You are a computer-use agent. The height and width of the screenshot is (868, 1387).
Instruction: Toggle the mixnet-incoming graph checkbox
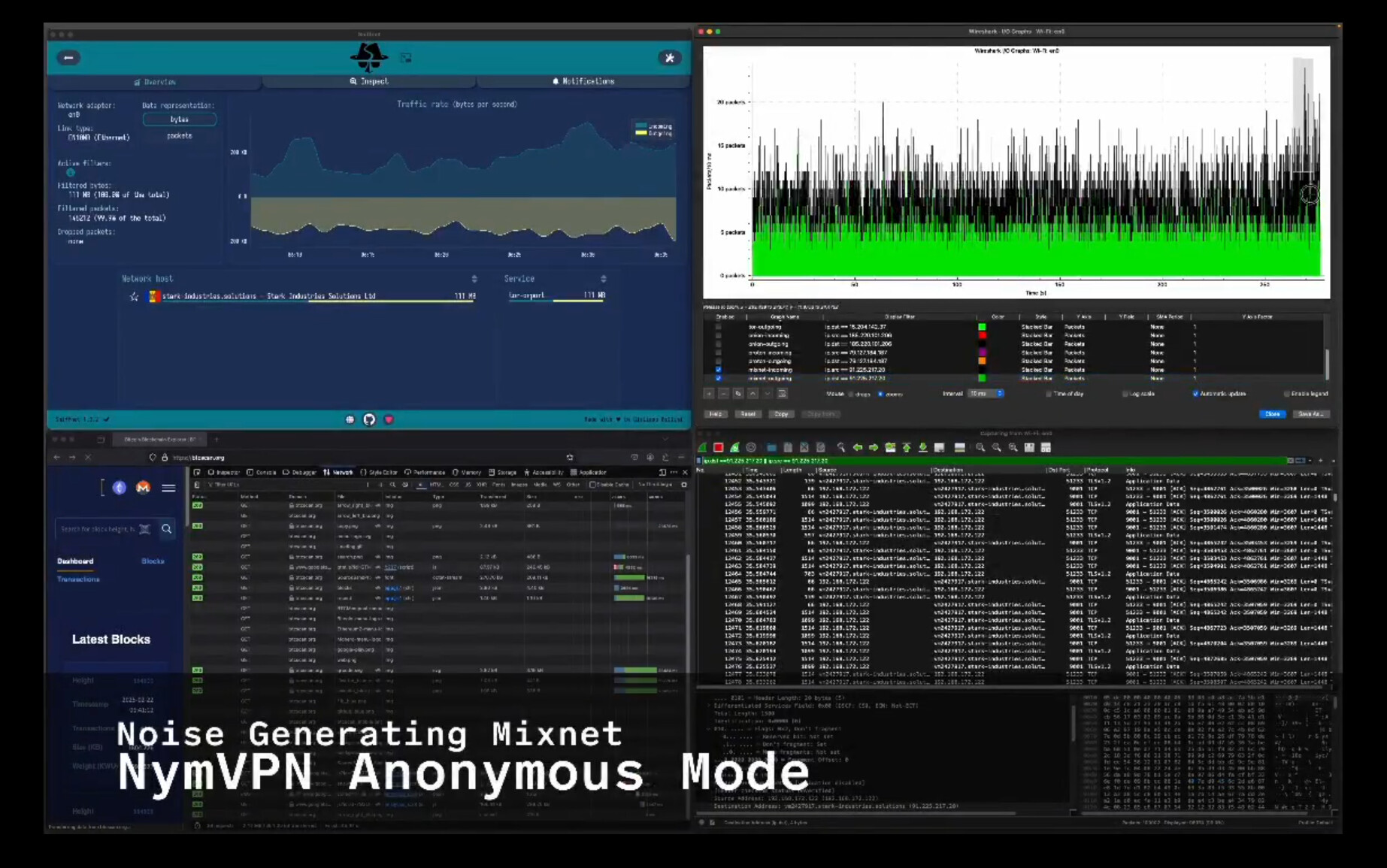[718, 370]
